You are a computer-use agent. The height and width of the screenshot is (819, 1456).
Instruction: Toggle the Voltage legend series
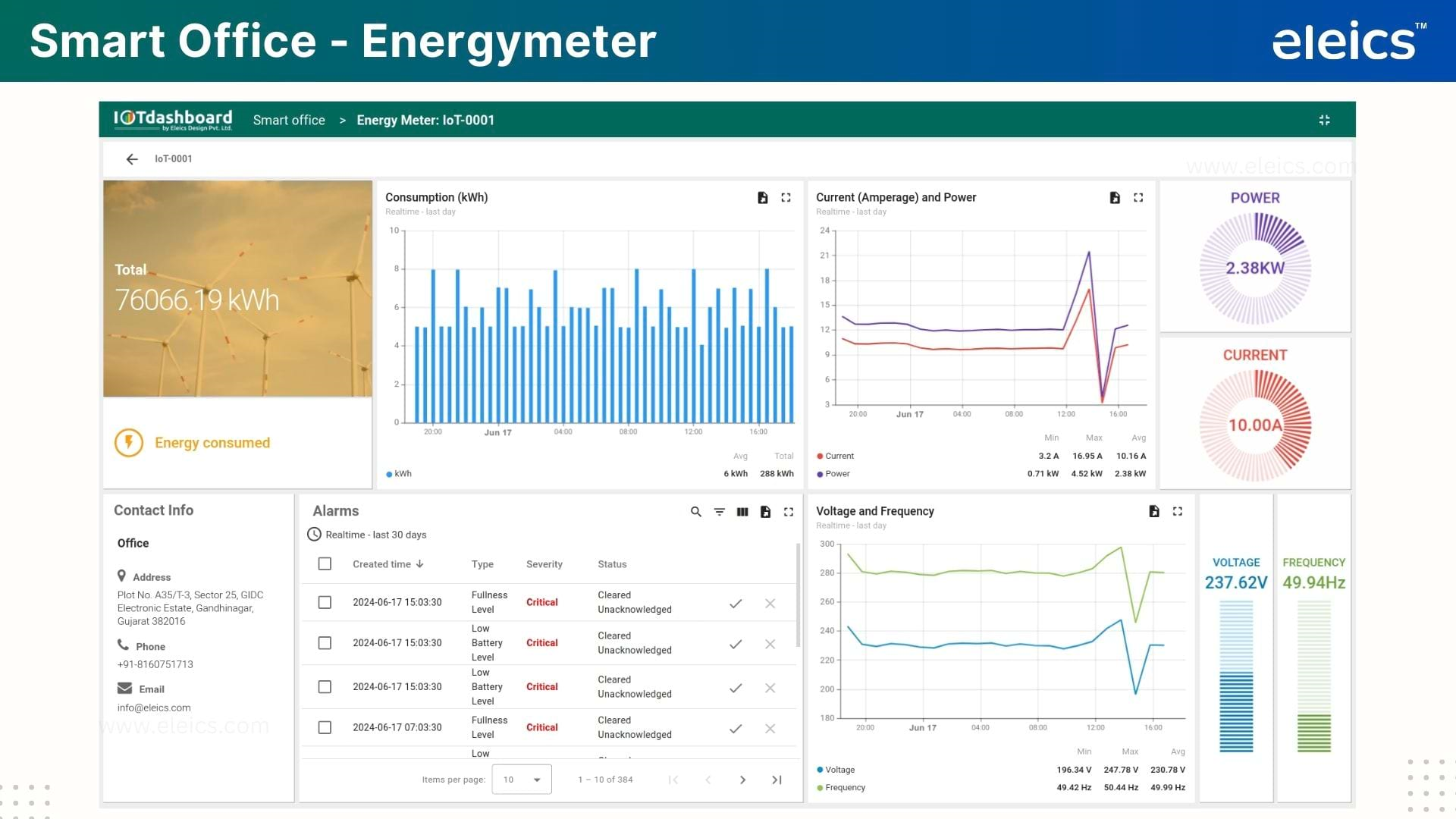[x=836, y=770]
